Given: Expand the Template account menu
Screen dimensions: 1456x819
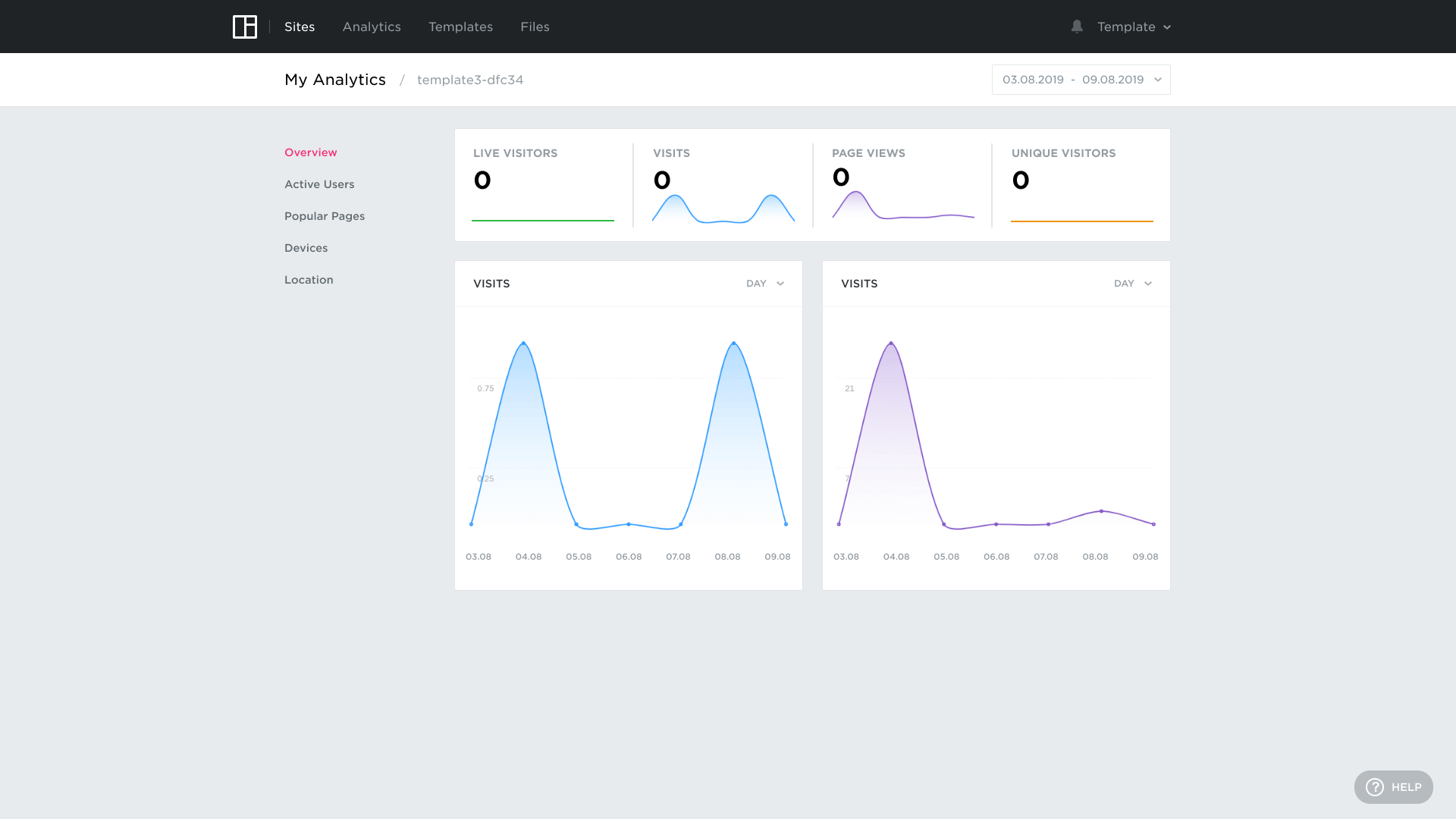Looking at the screenshot, I should pos(1134,27).
